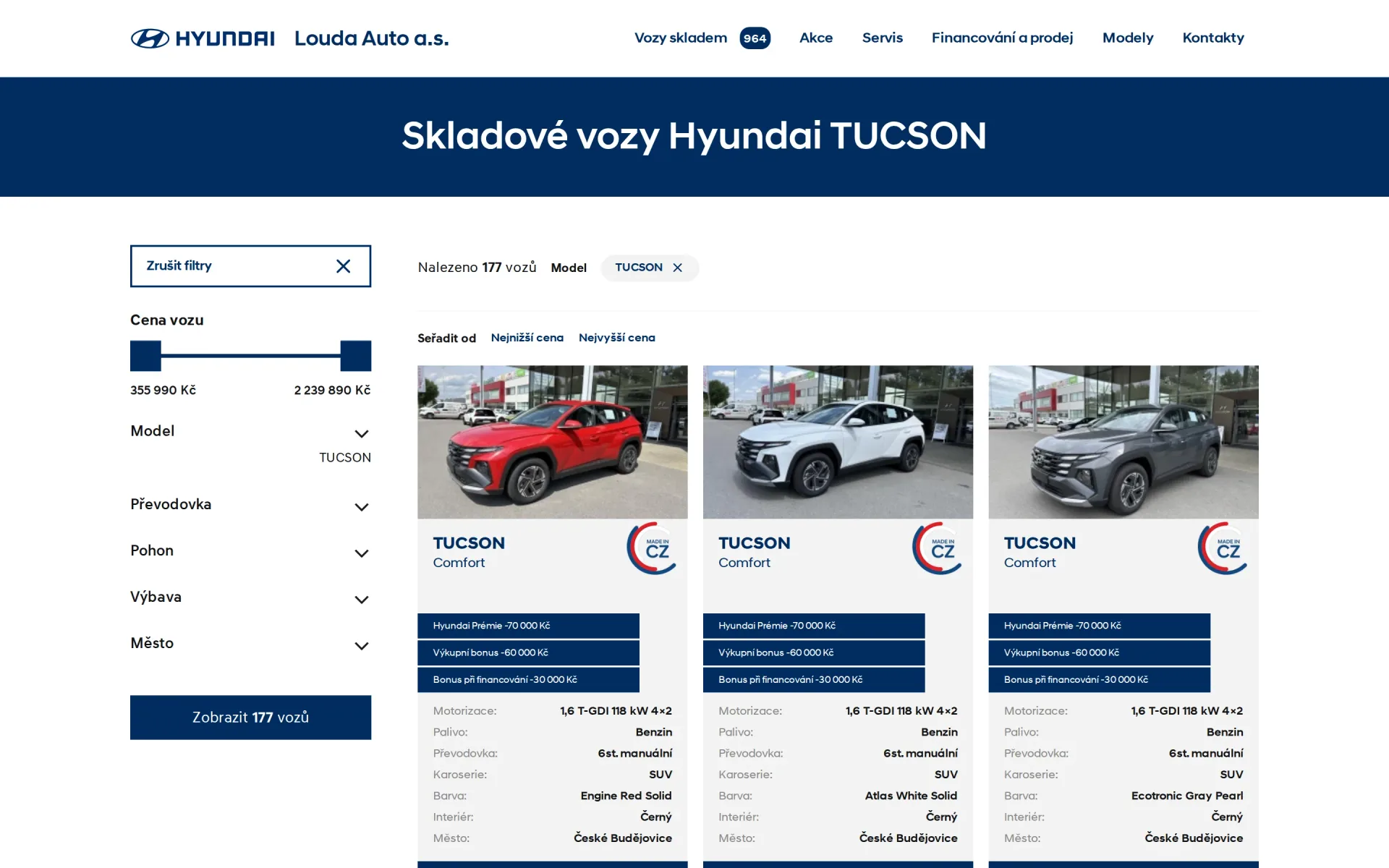Screen dimensions: 1389x868
Task: Click Made in CZ badge on white Tucson
Action: 938,549
